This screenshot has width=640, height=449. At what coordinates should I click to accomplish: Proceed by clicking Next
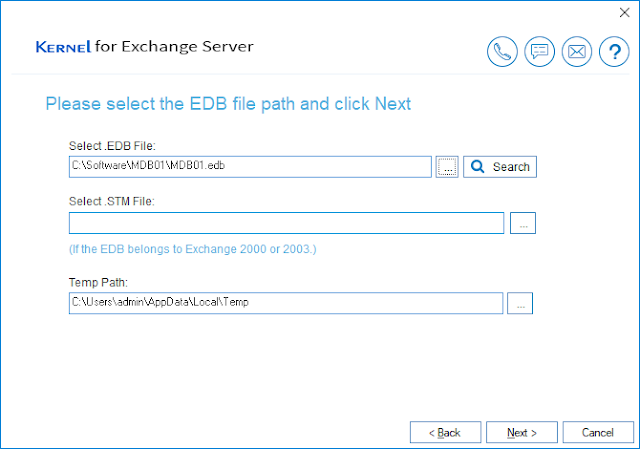pyautogui.click(x=522, y=432)
